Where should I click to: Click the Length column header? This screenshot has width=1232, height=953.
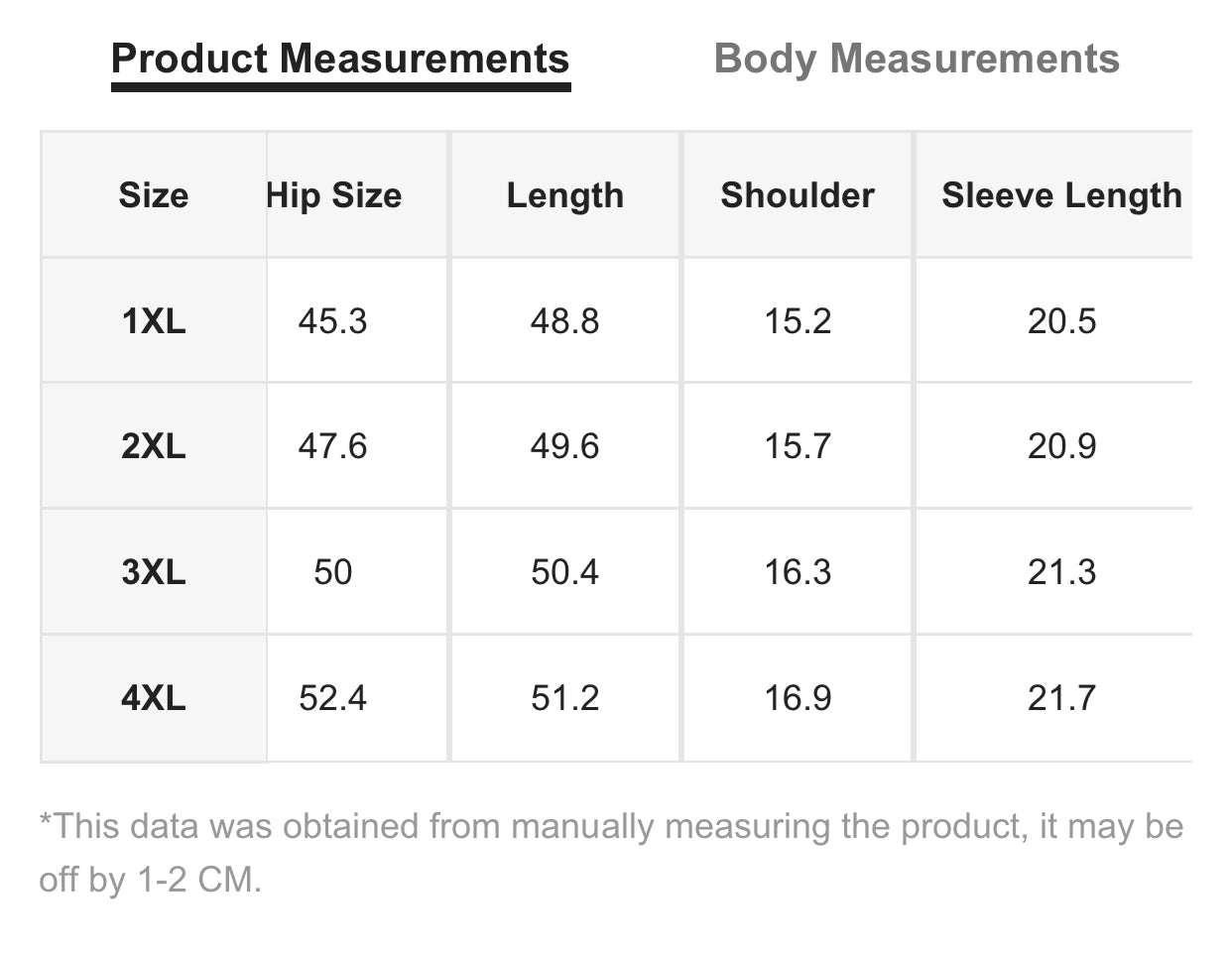[565, 195]
